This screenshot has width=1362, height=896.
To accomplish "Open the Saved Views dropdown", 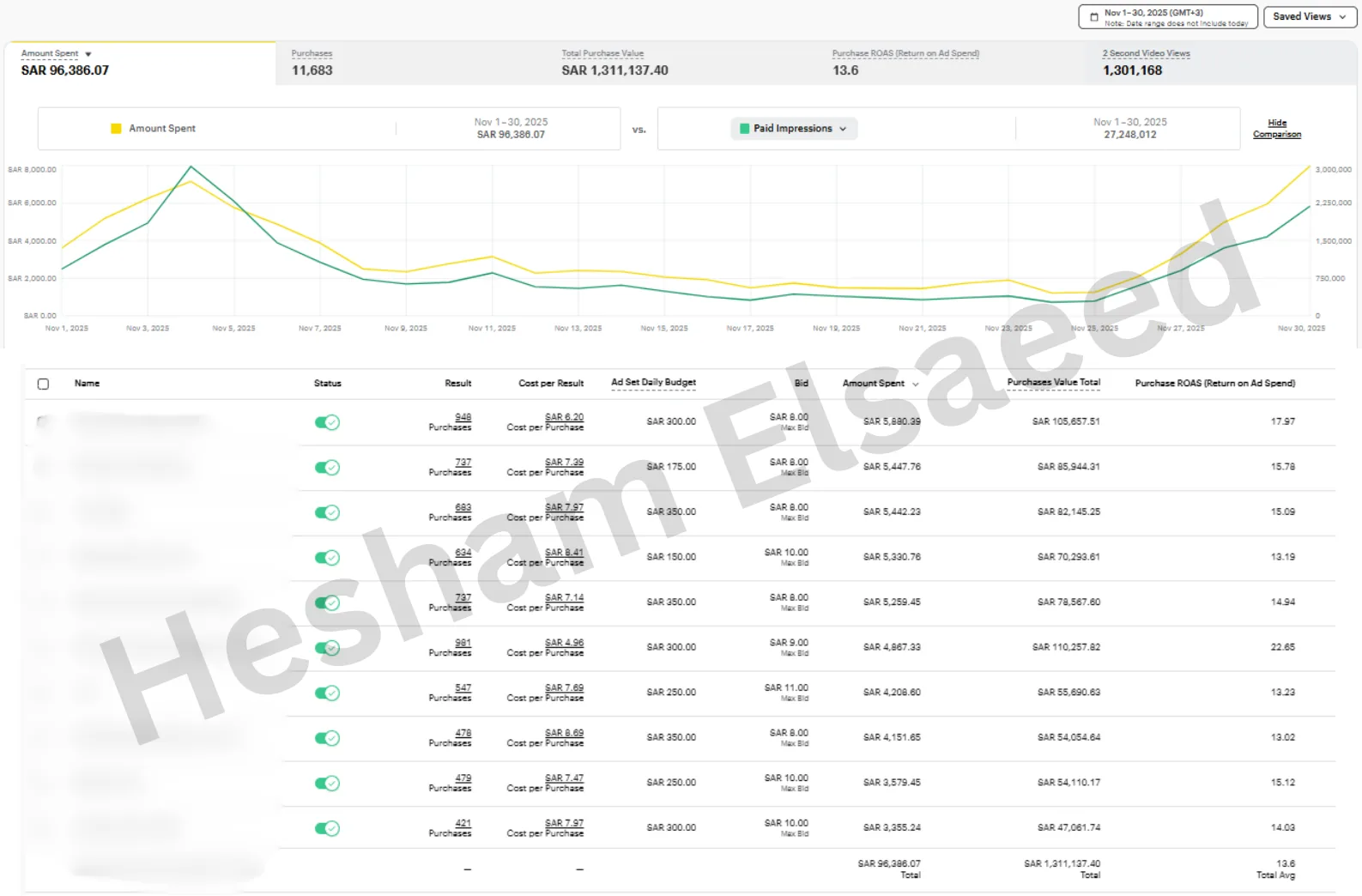I will coord(1310,16).
